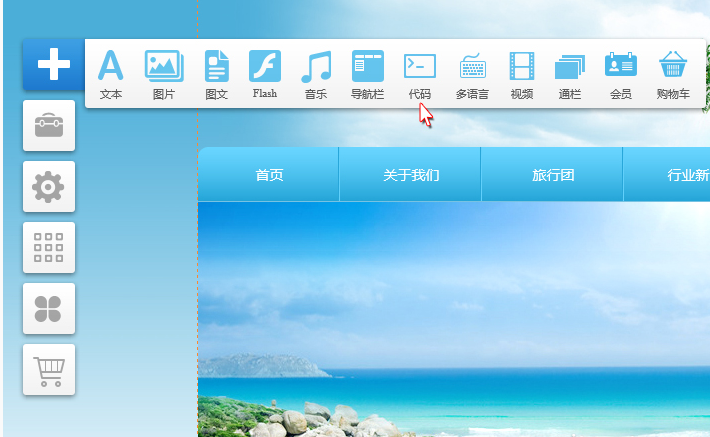Pick the 多语言 multilingual module
710x437 pixels.
tap(472, 73)
